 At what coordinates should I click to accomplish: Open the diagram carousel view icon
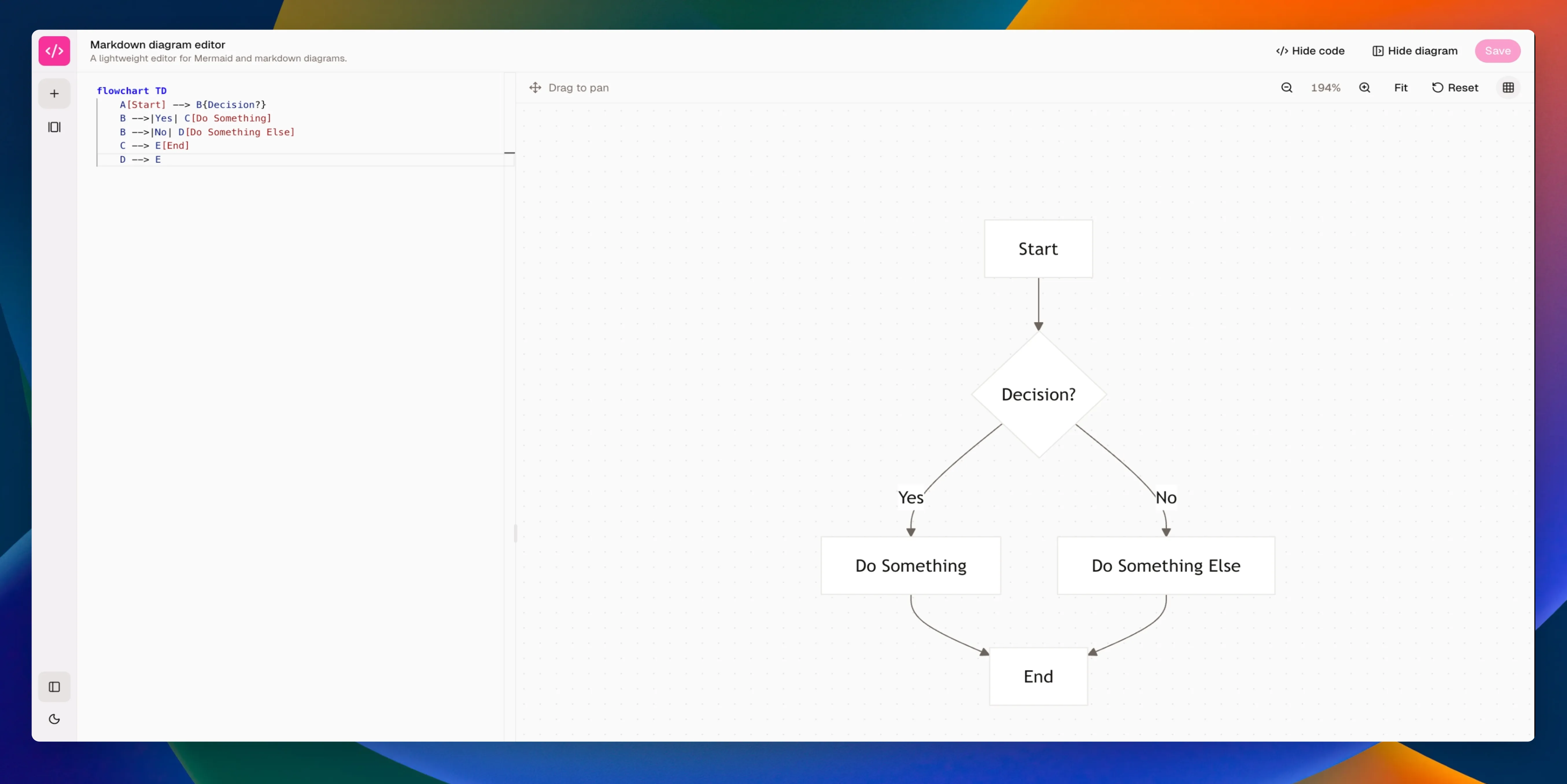(54, 127)
